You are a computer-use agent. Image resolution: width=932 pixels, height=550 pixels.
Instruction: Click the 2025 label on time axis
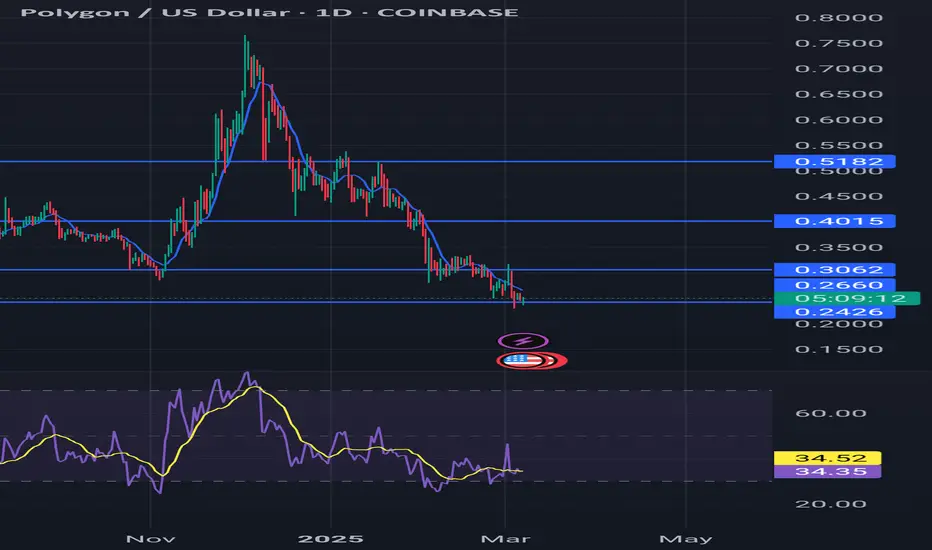pos(330,539)
